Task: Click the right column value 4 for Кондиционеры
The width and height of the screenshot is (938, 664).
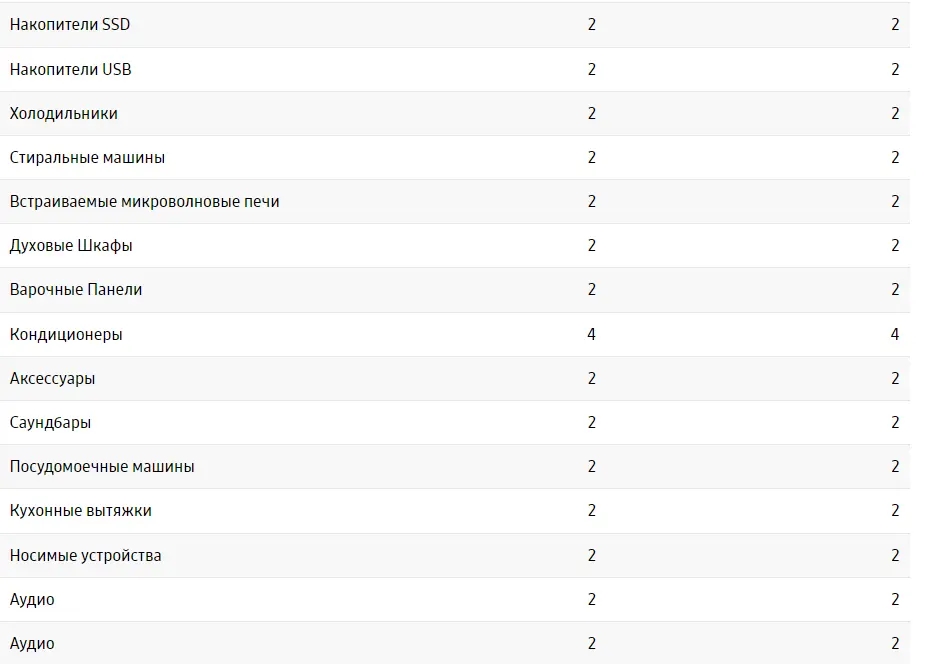Action: (895, 334)
